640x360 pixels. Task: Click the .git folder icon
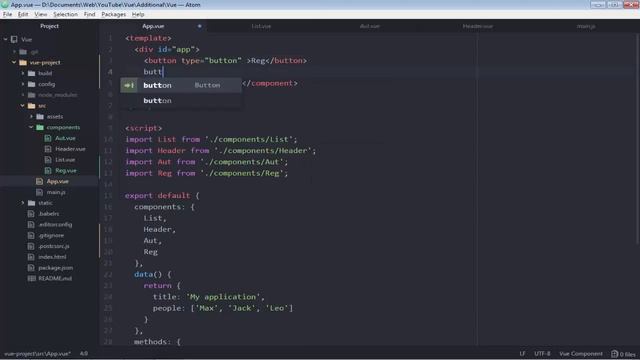point(23,52)
